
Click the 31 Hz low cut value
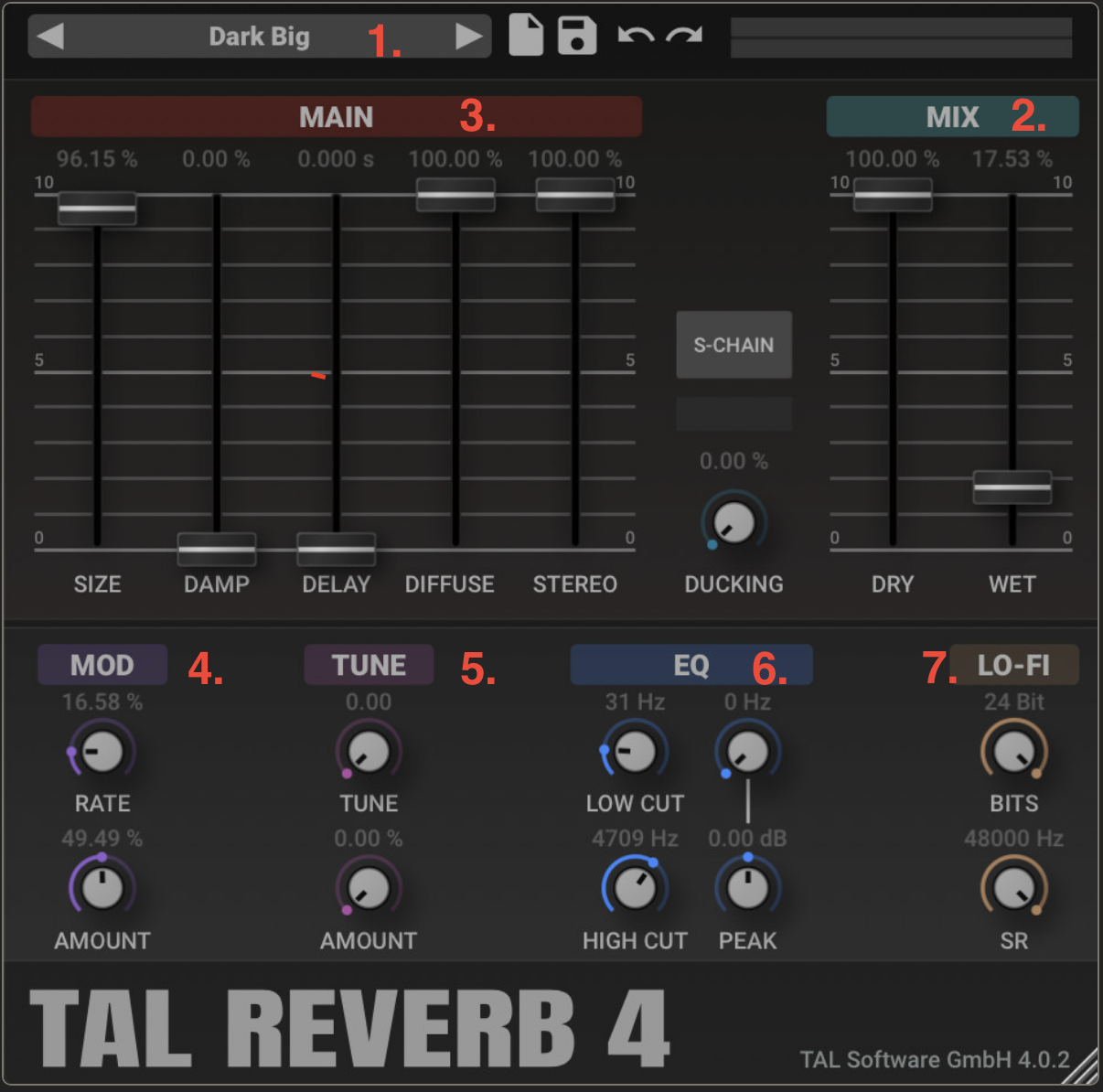[635, 702]
